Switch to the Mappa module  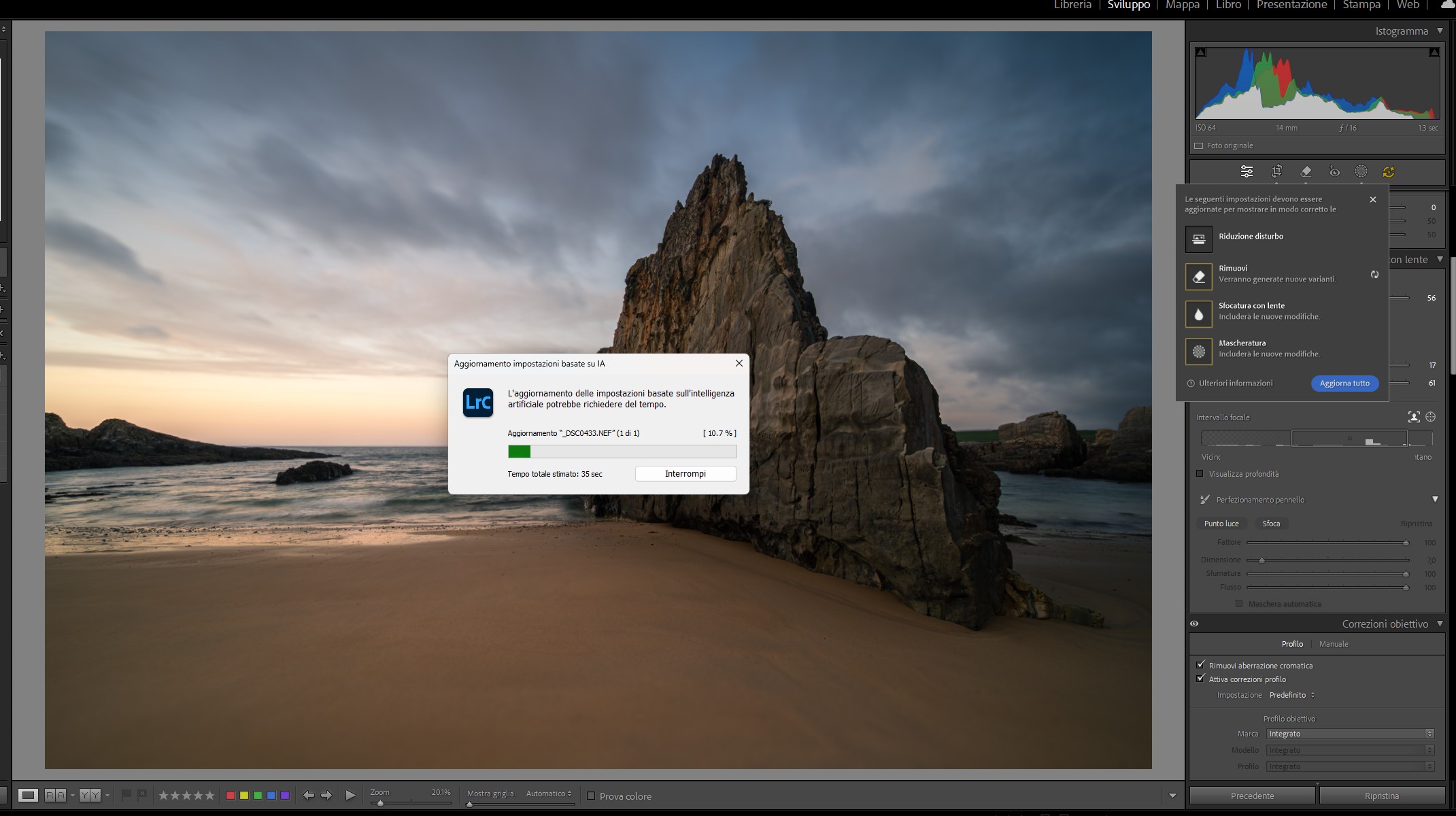click(x=1182, y=5)
